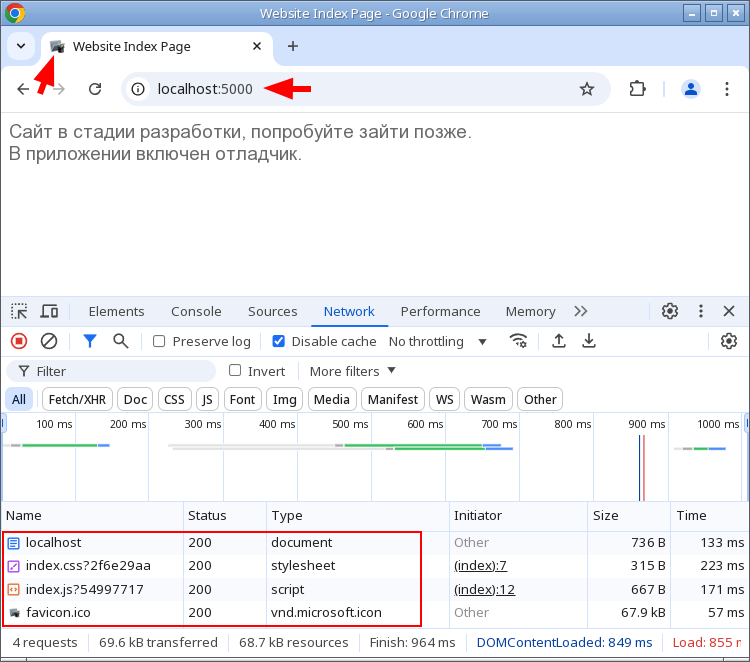Filter requests by Doc type

(x=135, y=399)
